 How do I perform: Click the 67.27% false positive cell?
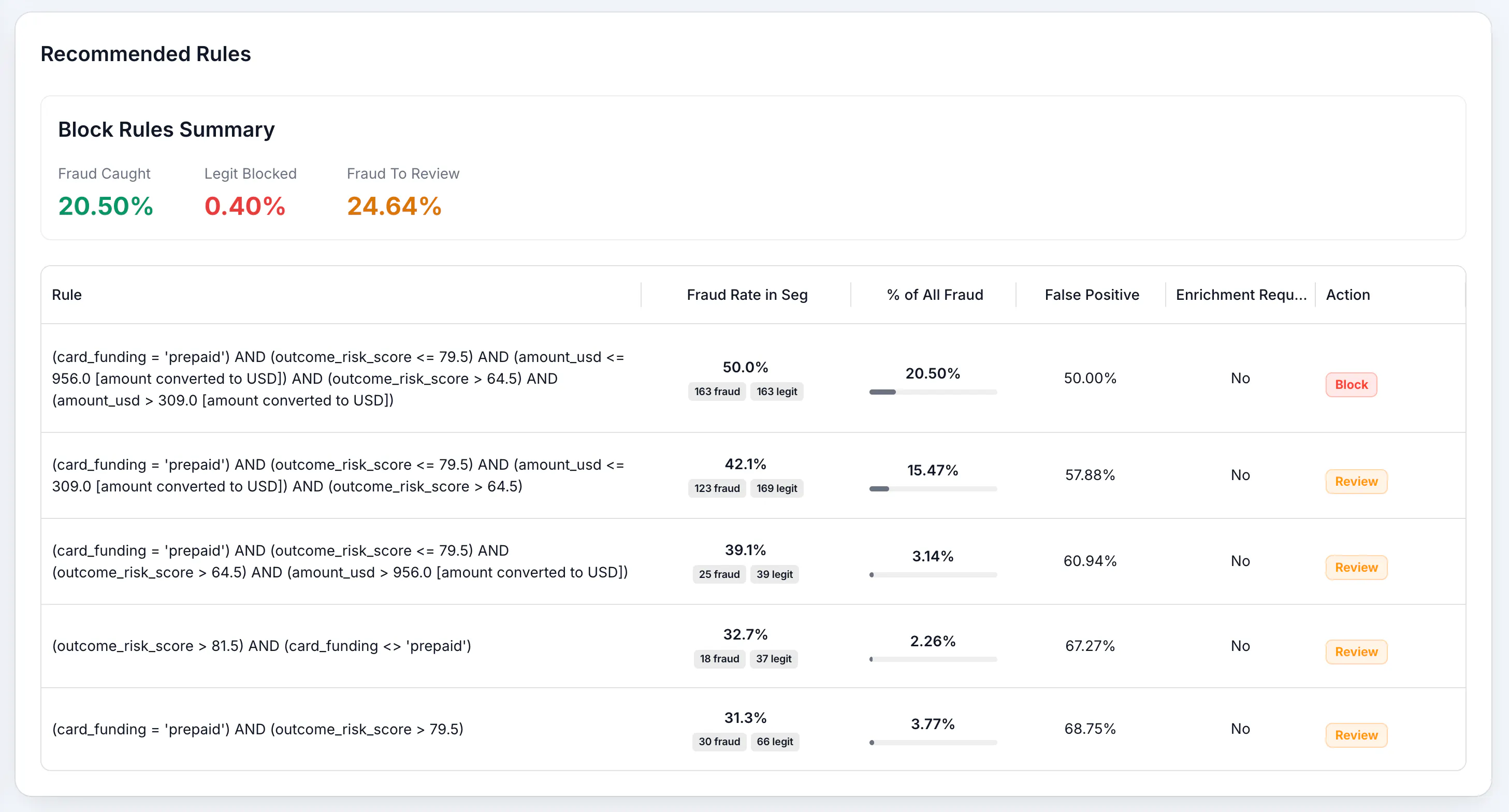point(1090,646)
